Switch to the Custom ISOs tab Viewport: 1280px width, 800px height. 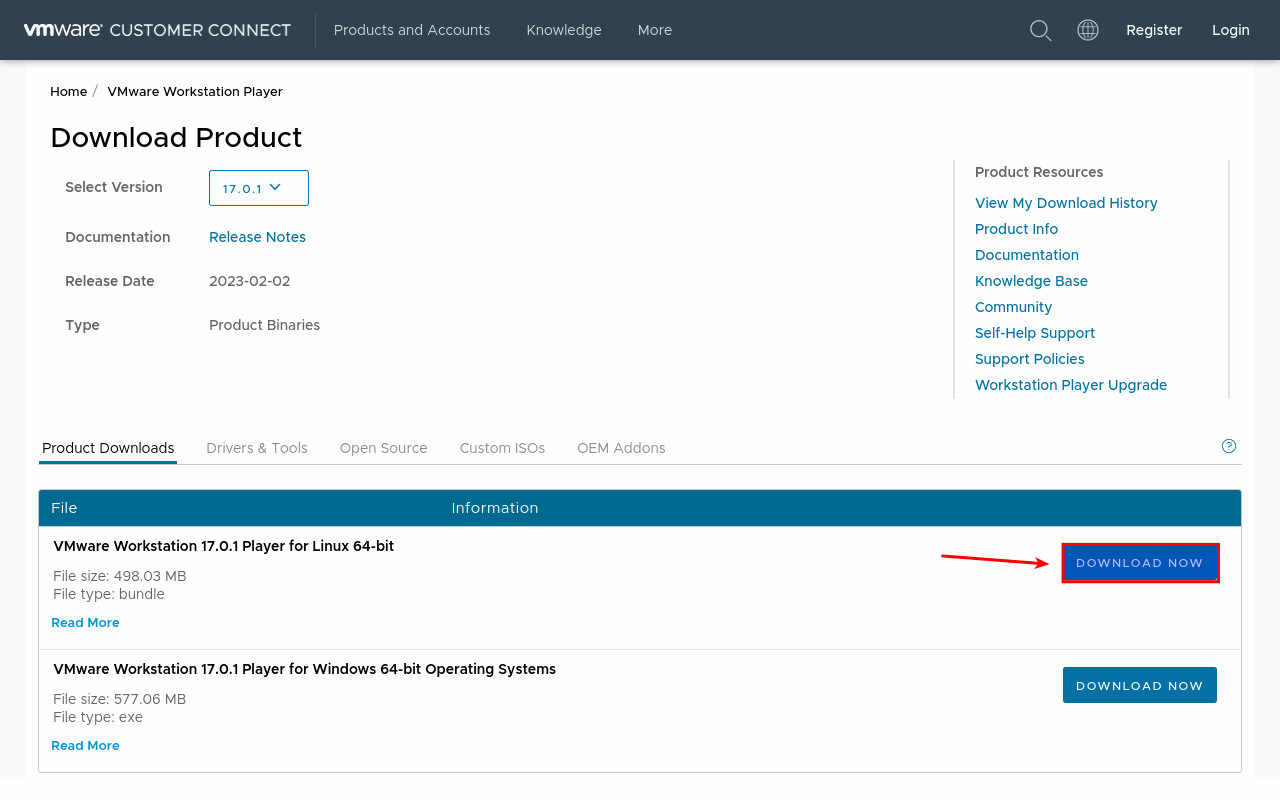(x=502, y=448)
